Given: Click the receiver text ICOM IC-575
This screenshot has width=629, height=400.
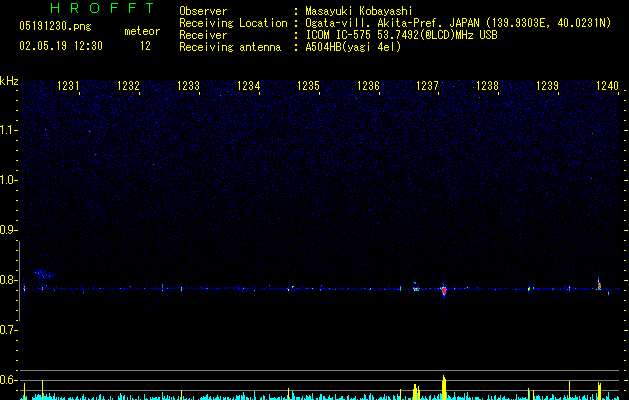Looking at the screenshot, I should pyautogui.click(x=339, y=35).
